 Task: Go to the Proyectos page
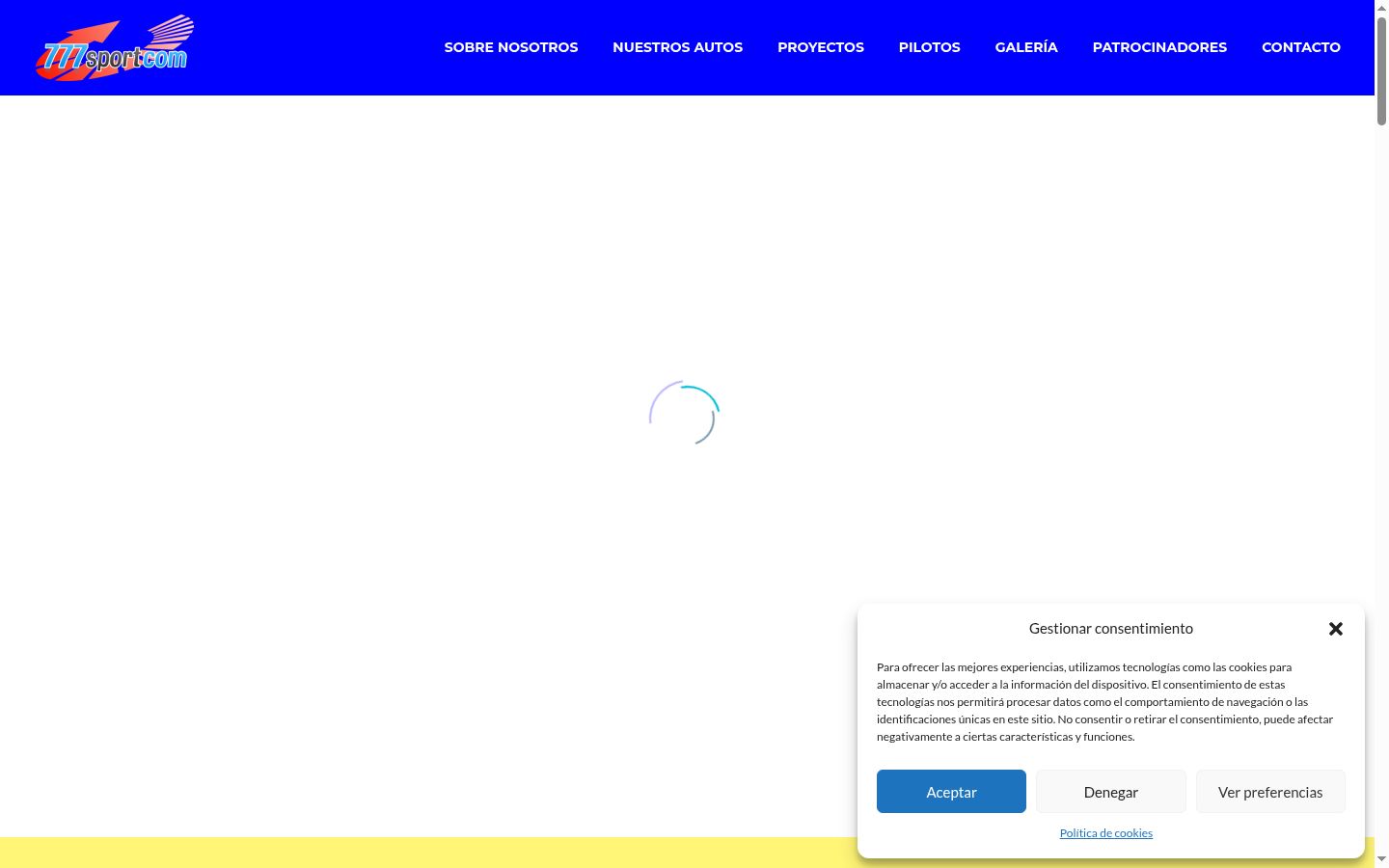821,47
